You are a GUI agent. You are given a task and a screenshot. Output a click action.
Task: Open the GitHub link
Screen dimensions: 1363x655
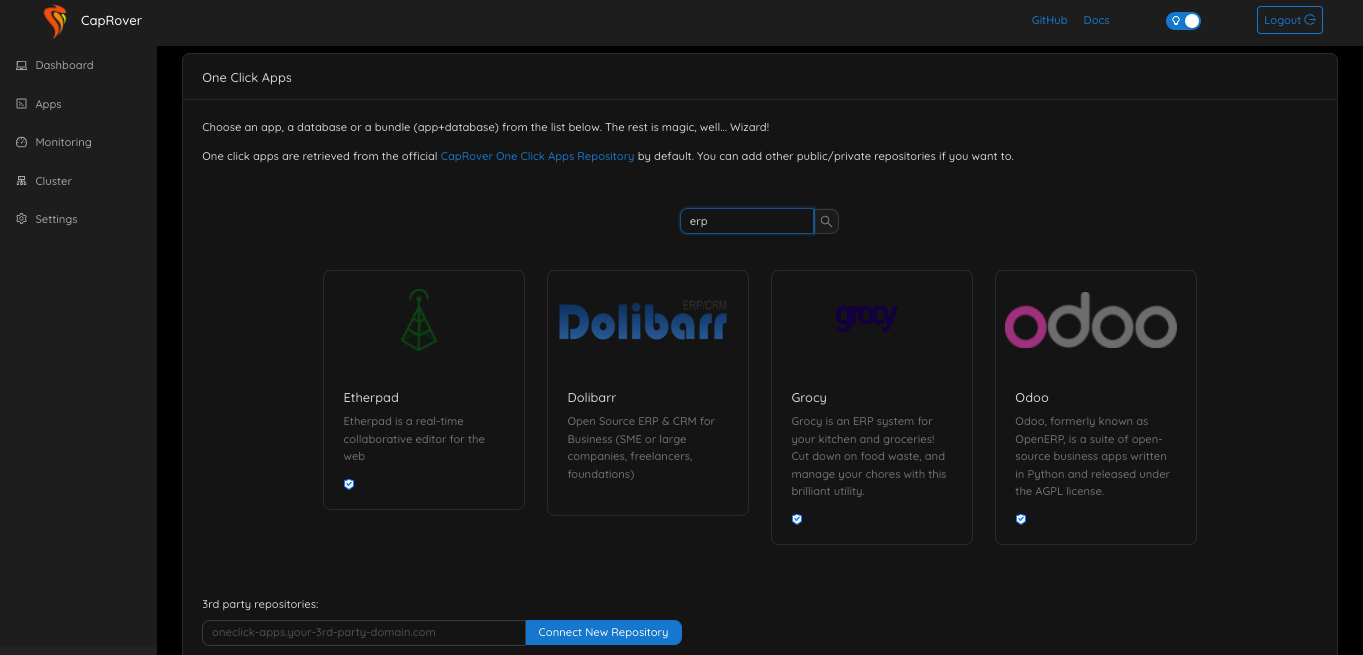click(x=1049, y=20)
